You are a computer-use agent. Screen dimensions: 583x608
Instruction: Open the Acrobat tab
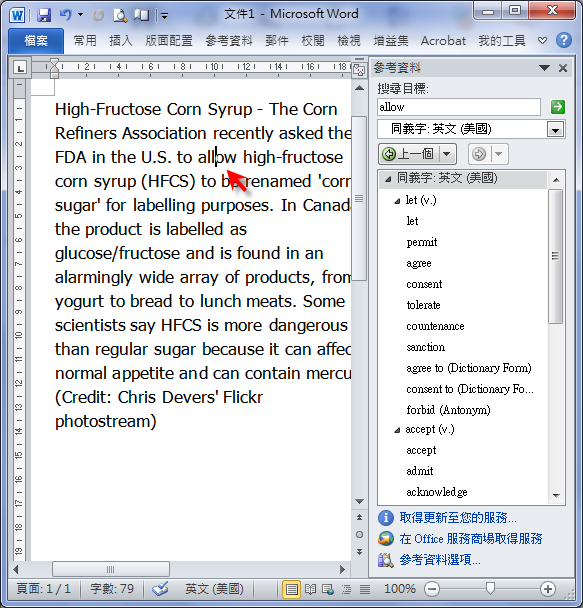443,40
